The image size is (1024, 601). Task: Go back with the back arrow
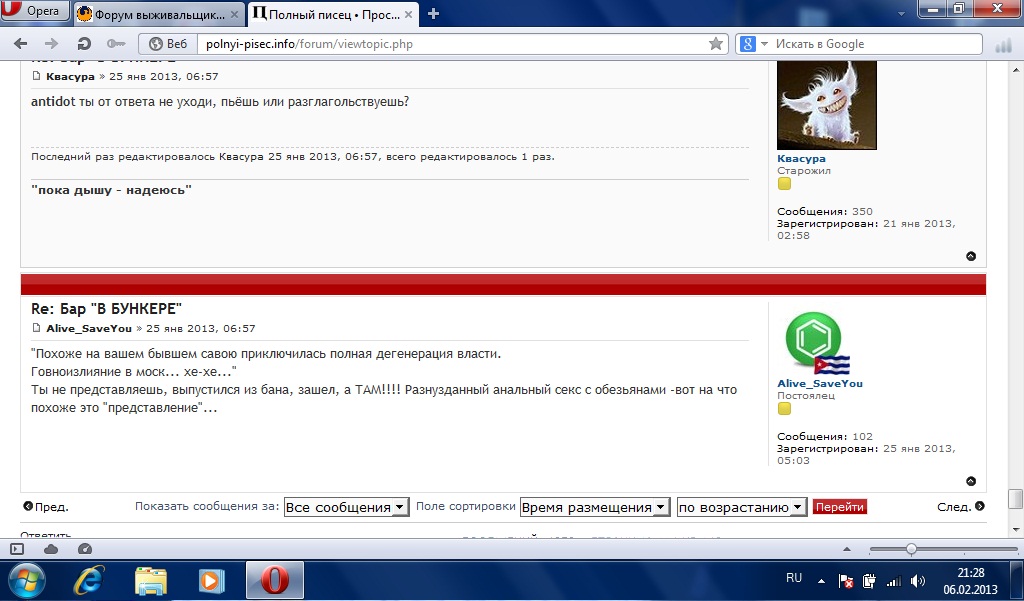point(21,44)
